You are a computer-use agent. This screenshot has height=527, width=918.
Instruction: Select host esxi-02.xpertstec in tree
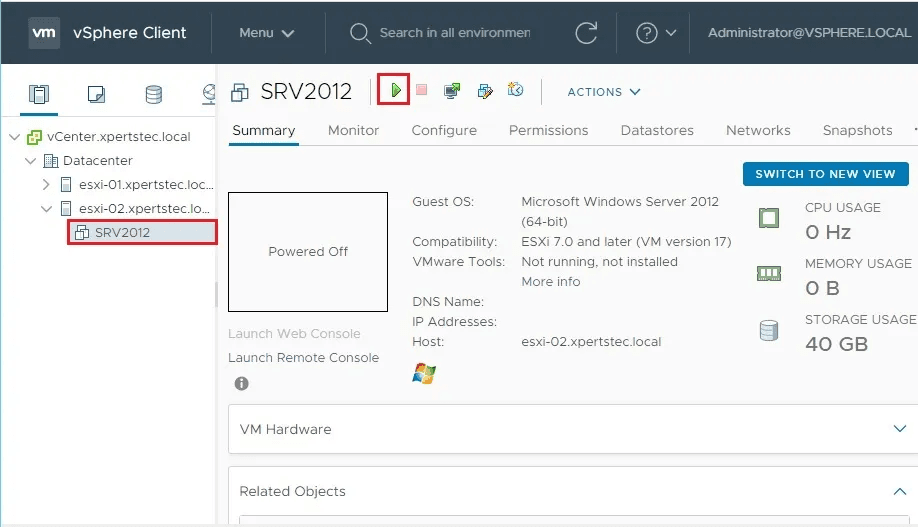tap(145, 208)
